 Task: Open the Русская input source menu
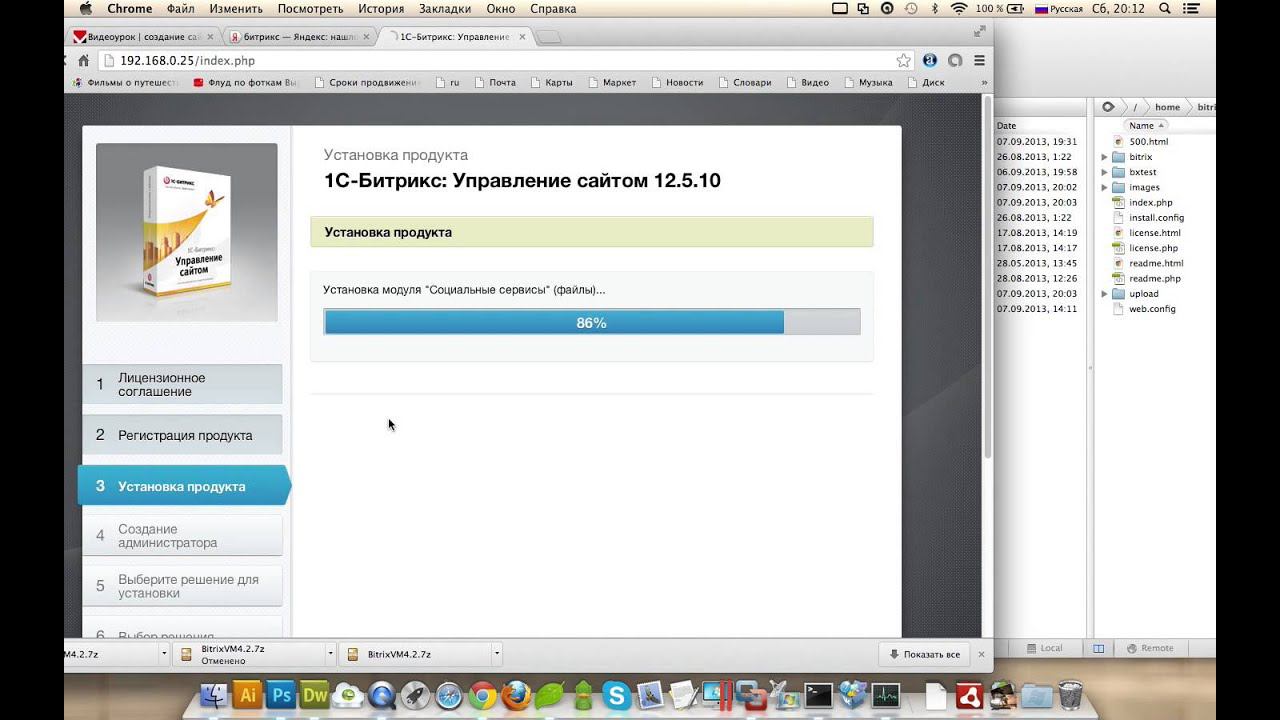click(1059, 9)
